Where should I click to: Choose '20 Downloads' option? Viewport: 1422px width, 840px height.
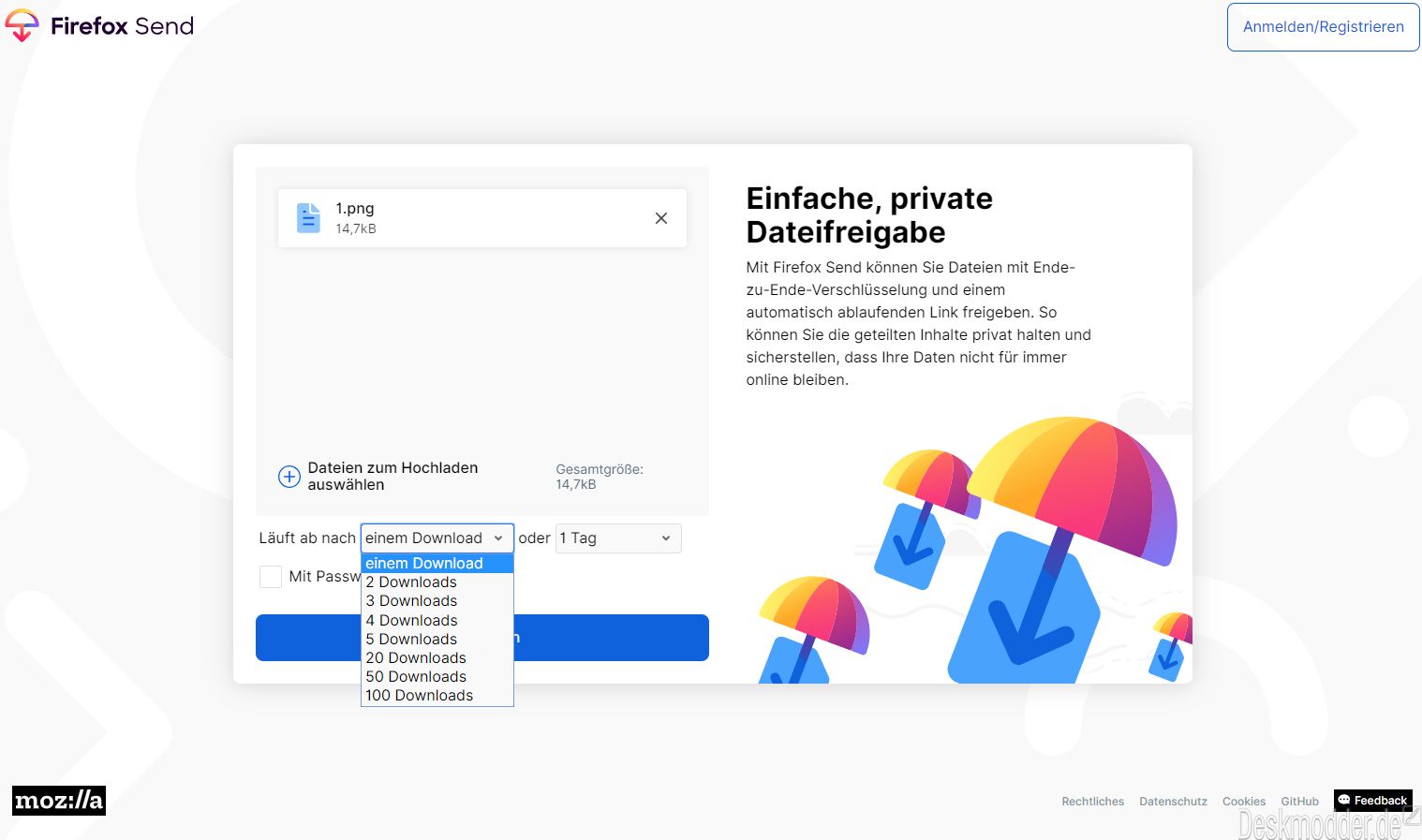pos(437,657)
